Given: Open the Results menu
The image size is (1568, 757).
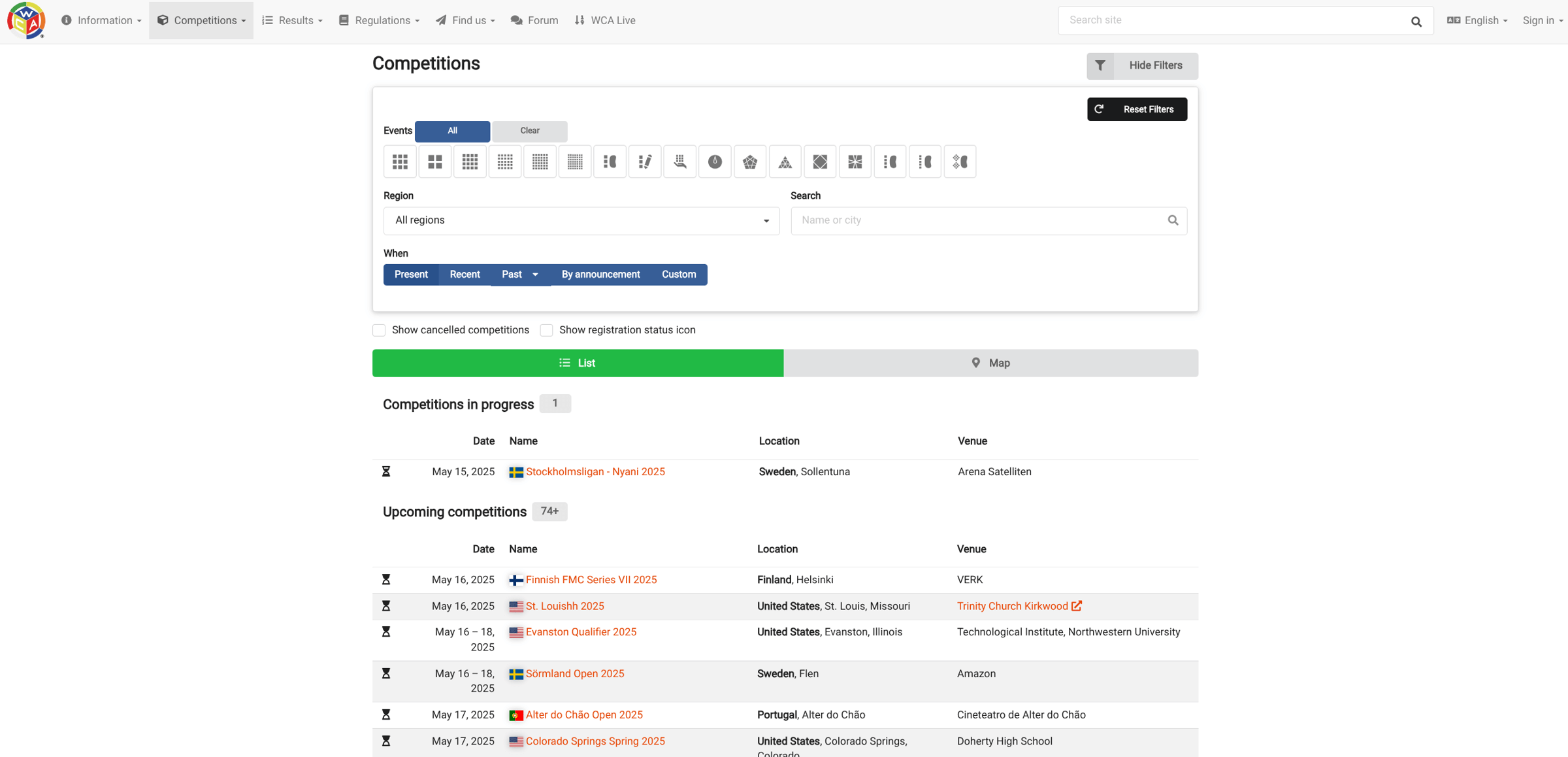Looking at the screenshot, I should 293,20.
